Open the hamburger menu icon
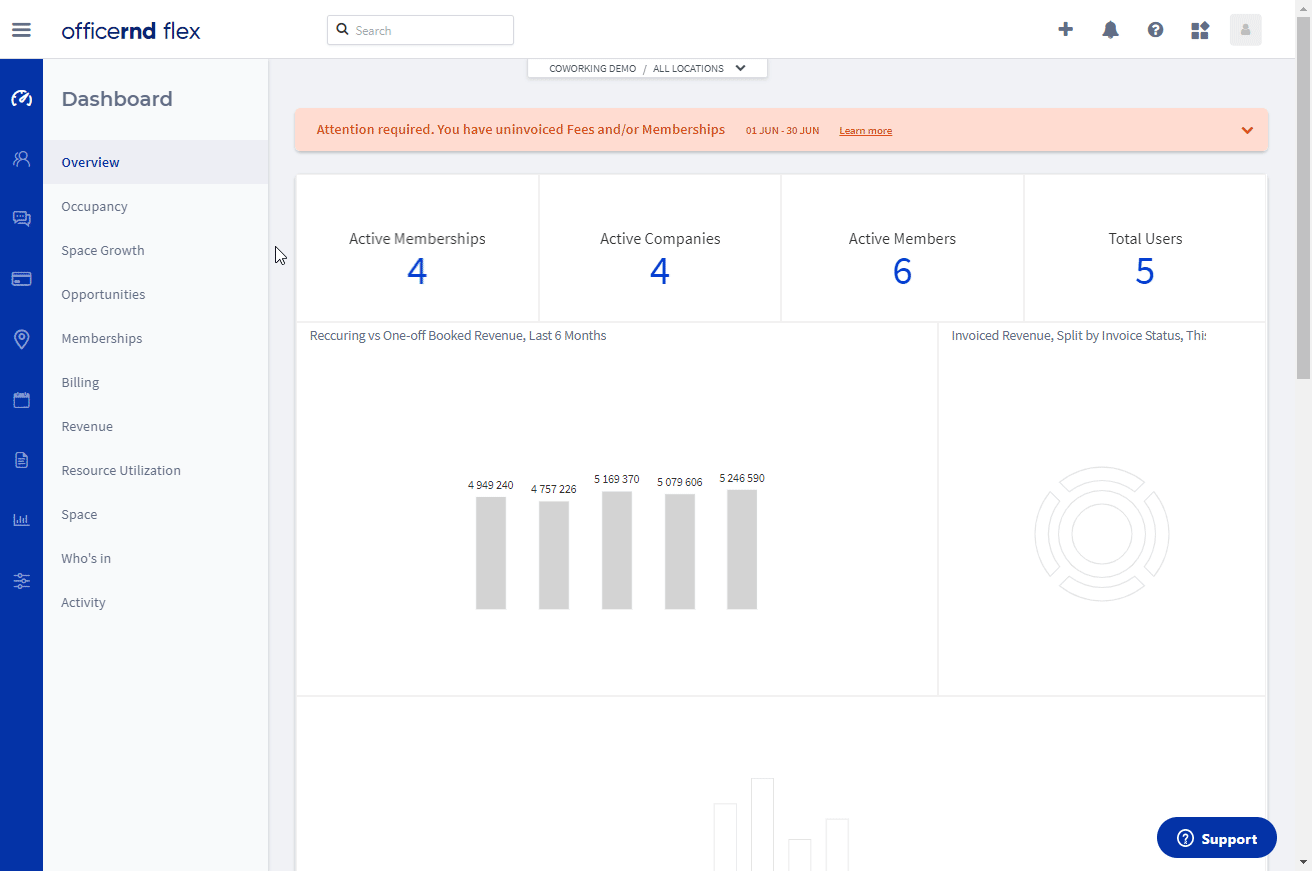This screenshot has width=1312, height=871. (x=21, y=30)
